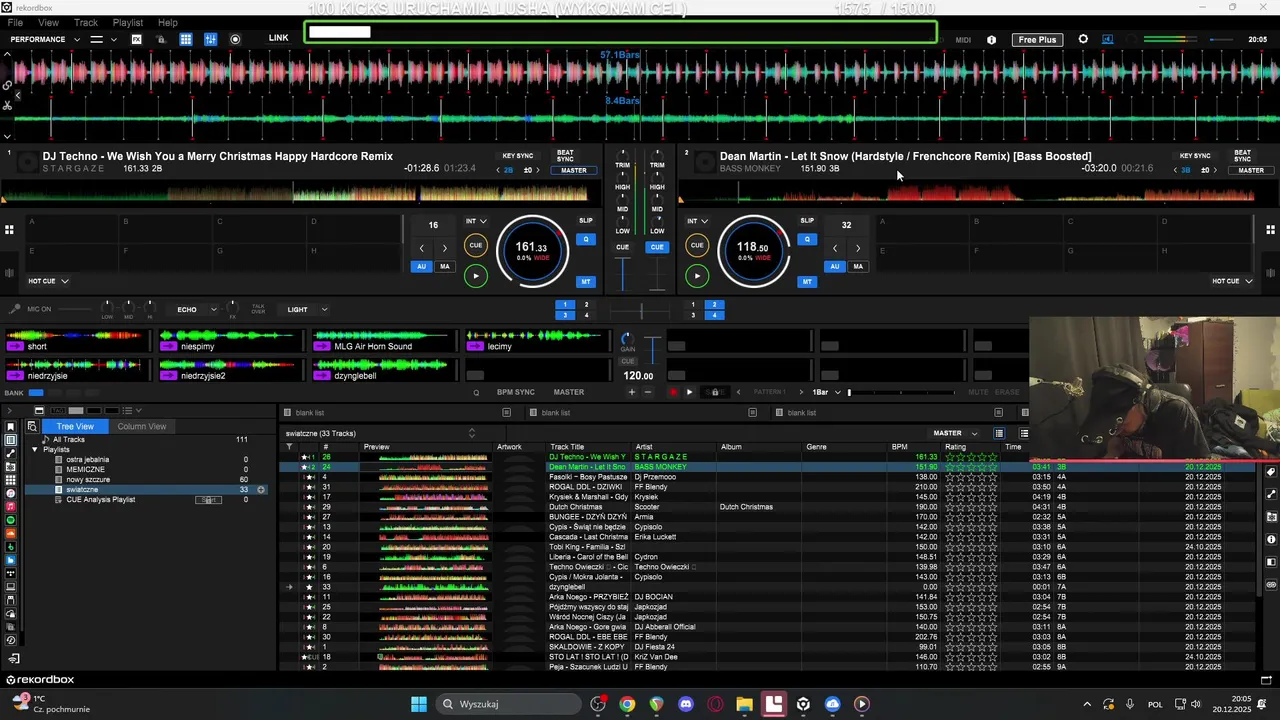
Task: Trigger the short sampler slot
Action: [x=78, y=341]
